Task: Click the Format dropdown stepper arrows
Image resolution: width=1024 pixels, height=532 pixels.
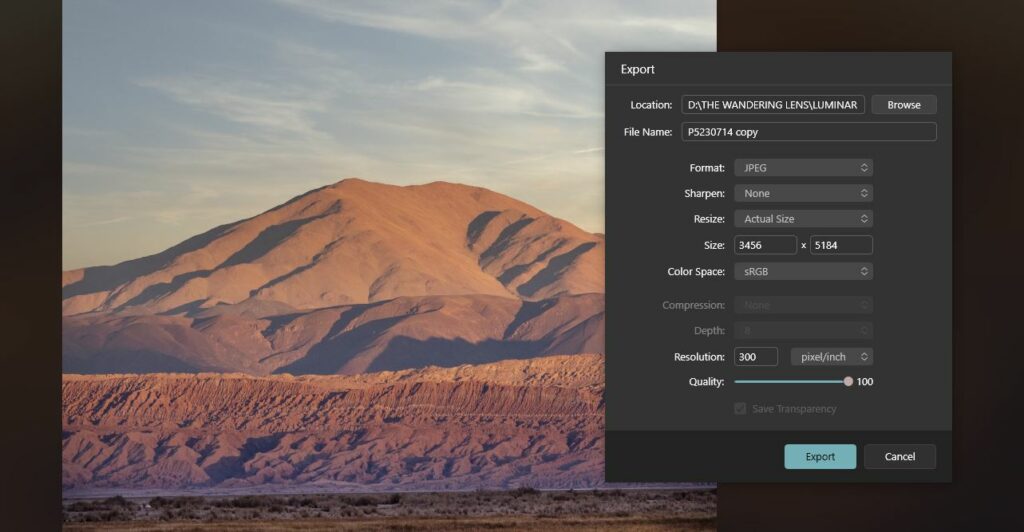Action: 864,168
